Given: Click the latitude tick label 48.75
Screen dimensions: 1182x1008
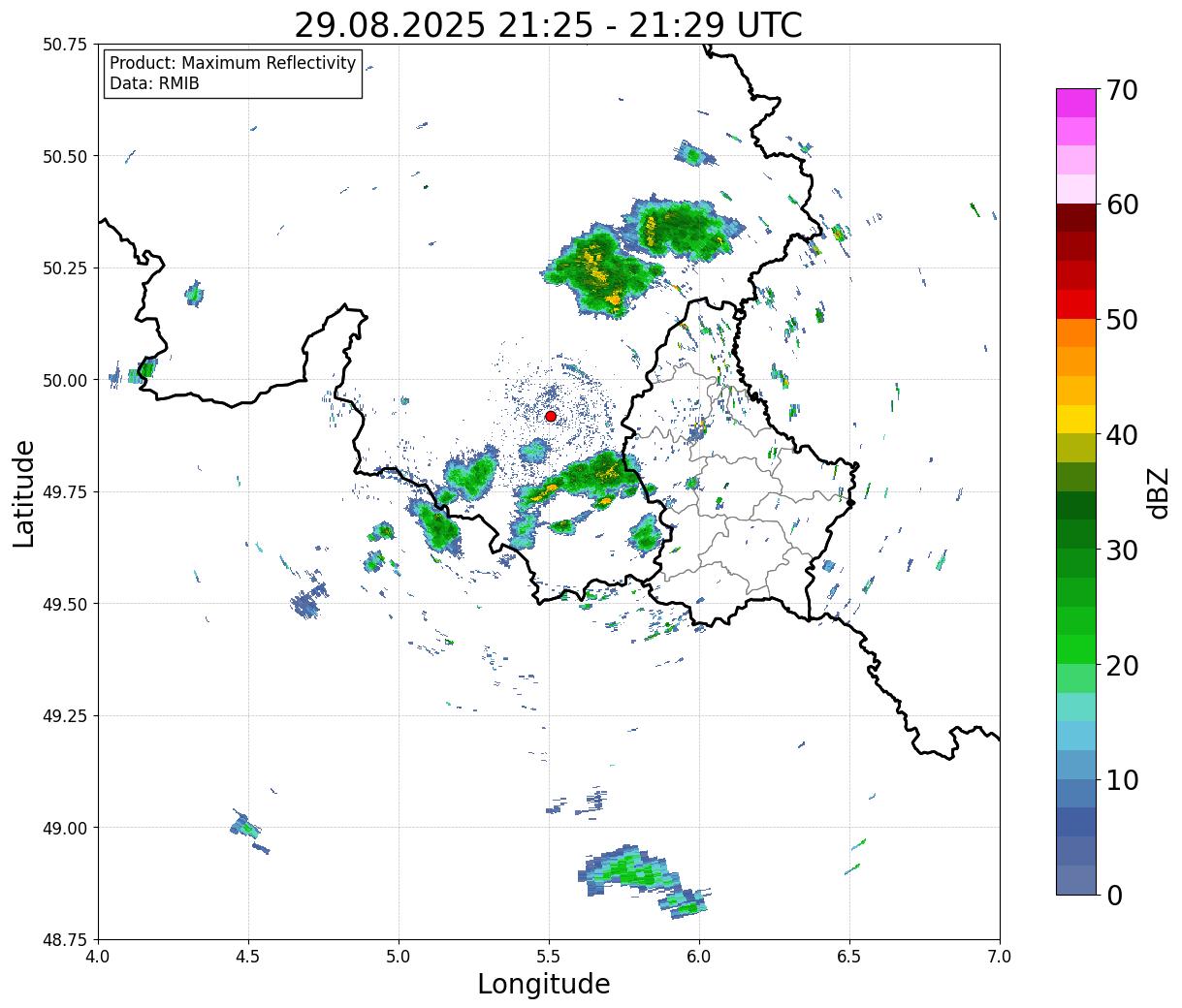Looking at the screenshot, I should [65, 940].
